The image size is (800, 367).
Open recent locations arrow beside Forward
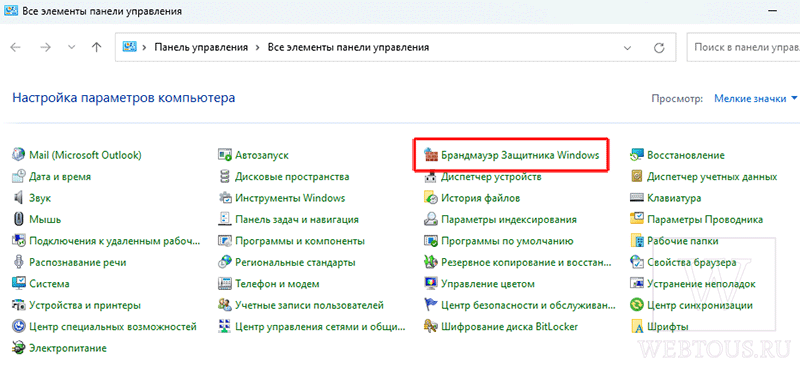coord(71,47)
